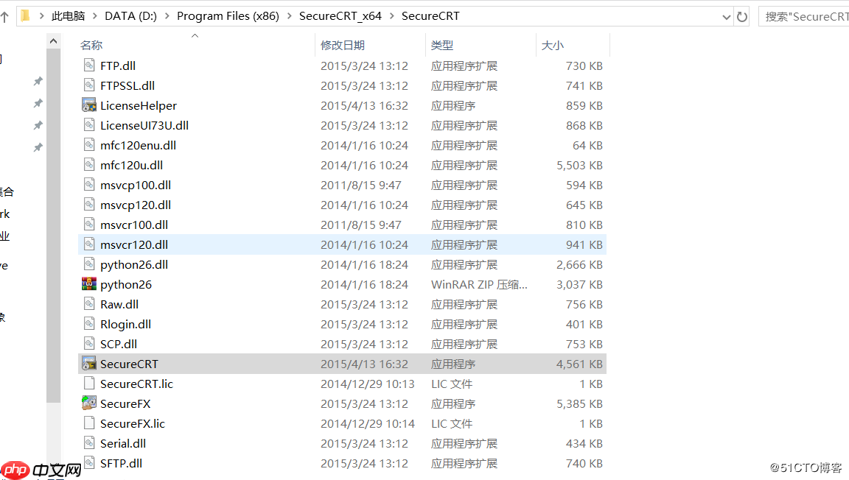Click the 4,561 KB size value

[579, 364]
